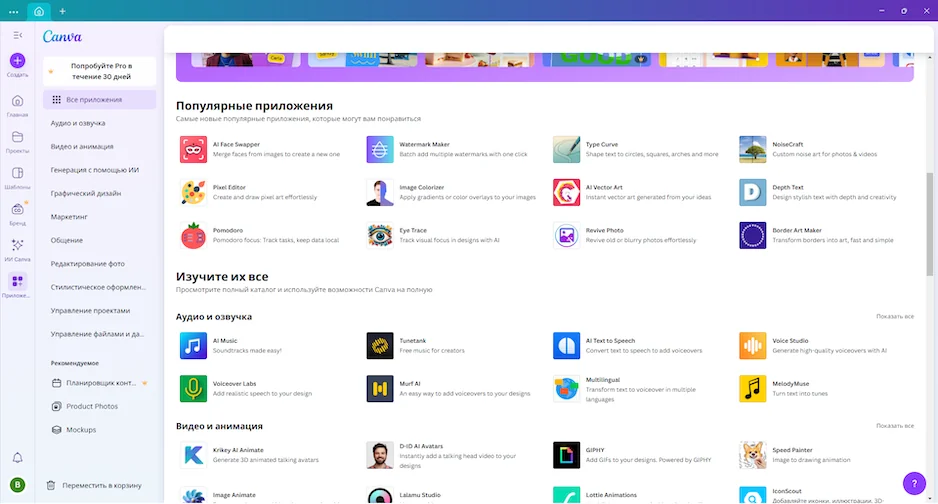The image size is (938, 504).
Task: Open Бренд brand kit in sidebar
Action: pyautogui.click(x=17, y=213)
